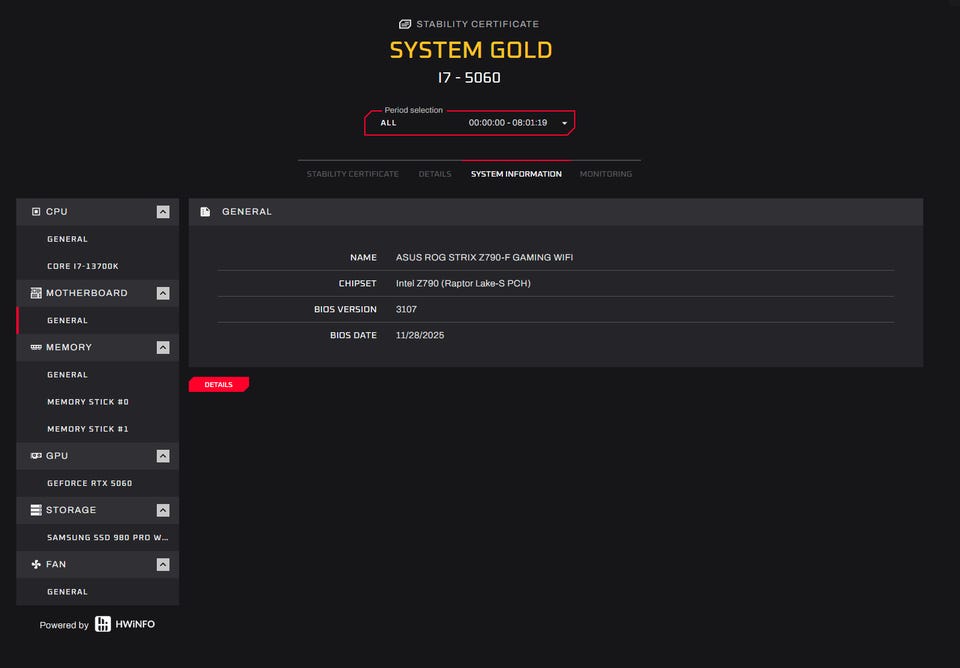The height and width of the screenshot is (668, 960).
Task: Select General under Motherboard
Action: pos(98,320)
